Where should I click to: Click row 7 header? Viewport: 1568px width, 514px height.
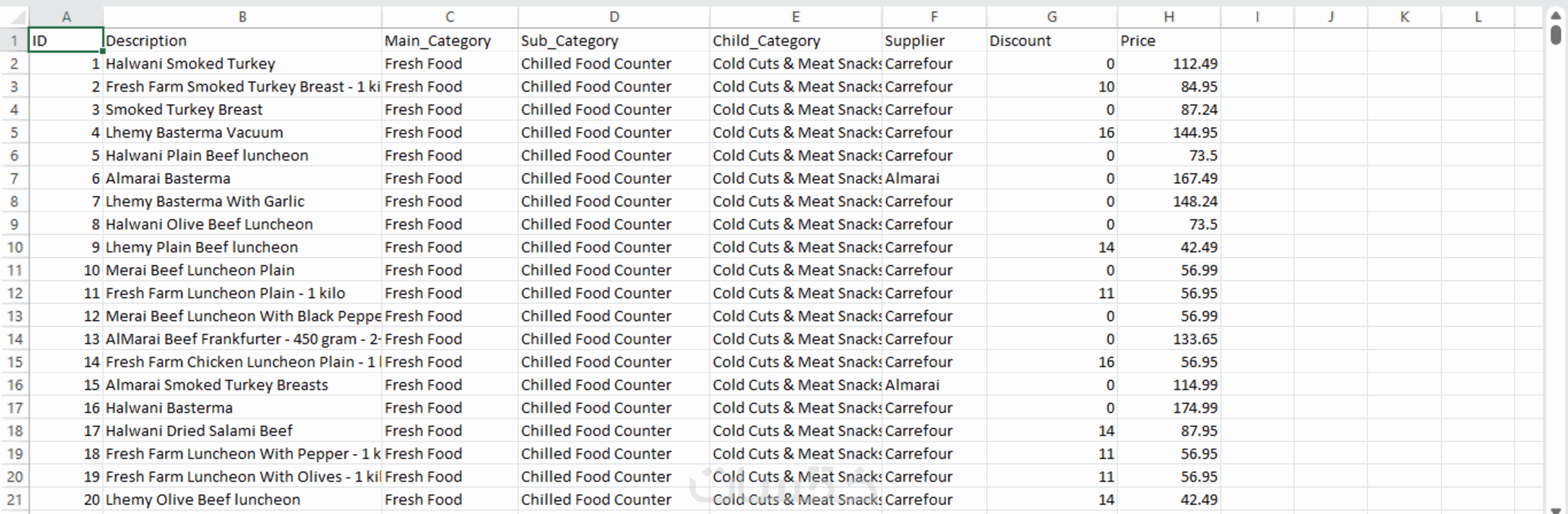click(14, 179)
